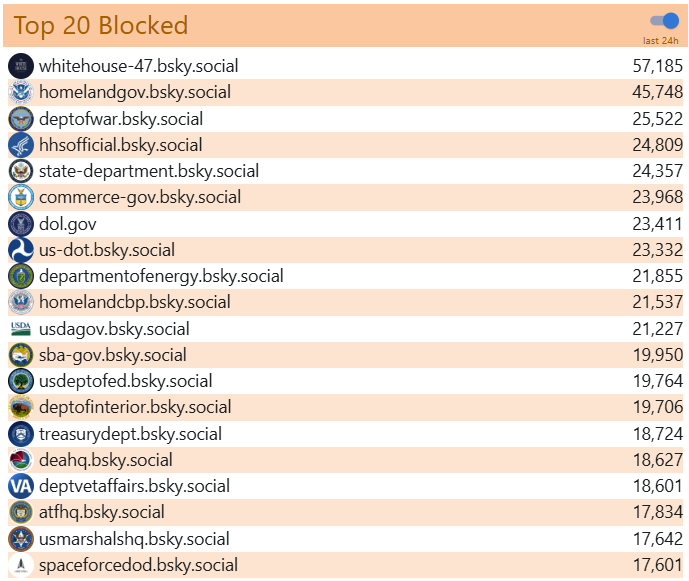The height and width of the screenshot is (581, 689).
Task: Open the departmentofenergy.bsky.social profile link
Action: pyautogui.click(x=161, y=276)
